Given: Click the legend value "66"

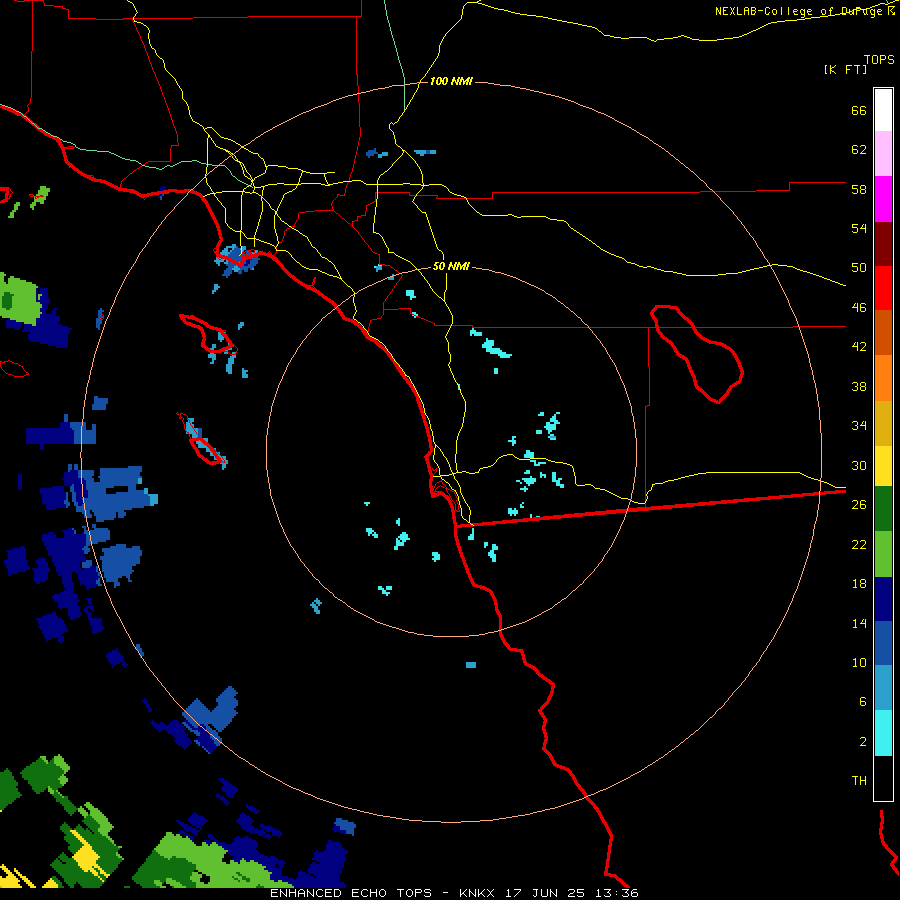Looking at the screenshot, I should (x=859, y=111).
